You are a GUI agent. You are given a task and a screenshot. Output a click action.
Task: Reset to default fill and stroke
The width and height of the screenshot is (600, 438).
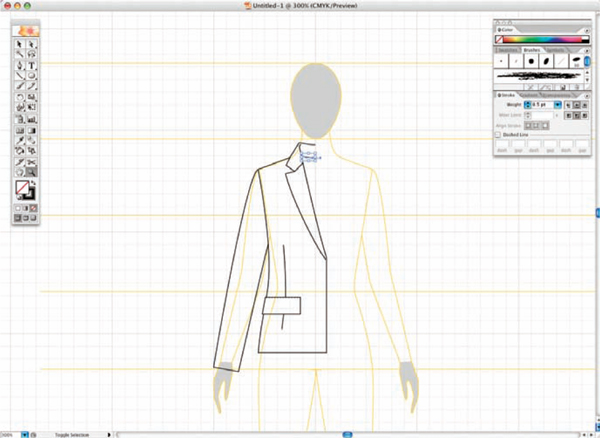18,197
